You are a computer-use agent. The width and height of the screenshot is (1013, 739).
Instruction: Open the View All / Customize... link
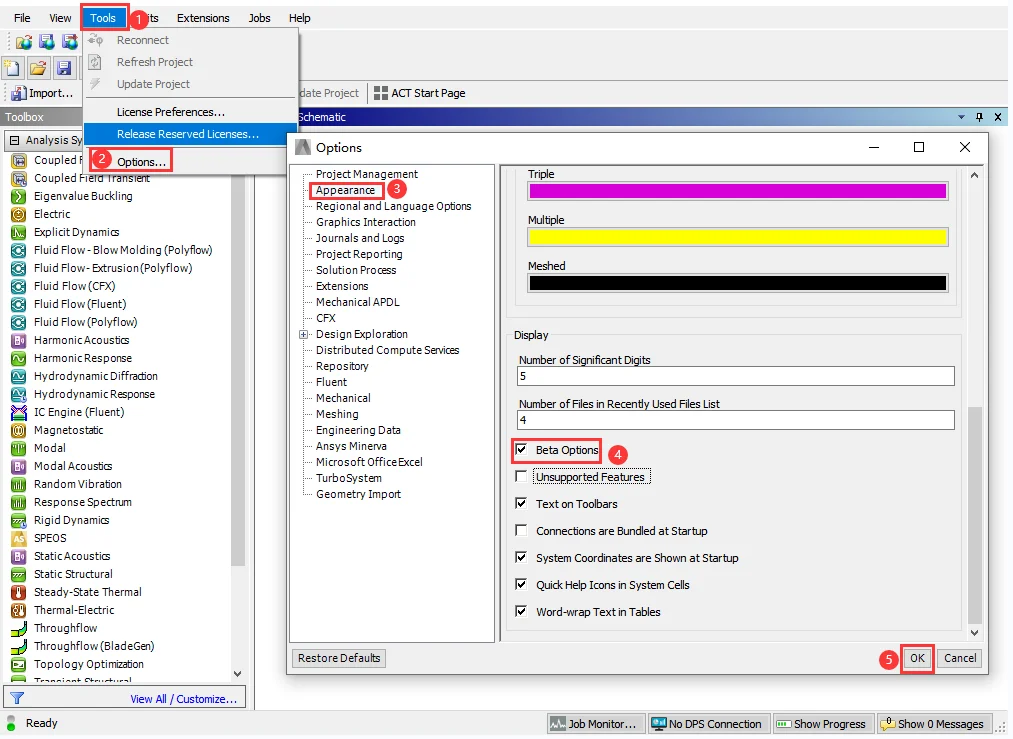point(183,699)
